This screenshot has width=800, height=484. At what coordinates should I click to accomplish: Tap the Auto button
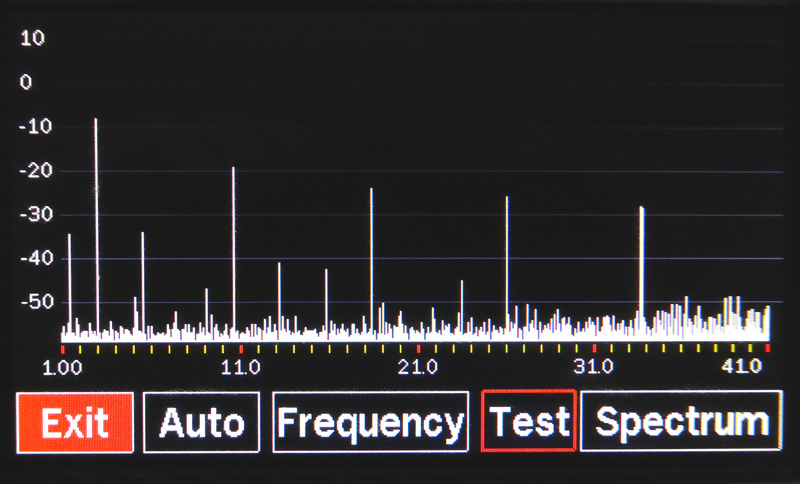(201, 422)
